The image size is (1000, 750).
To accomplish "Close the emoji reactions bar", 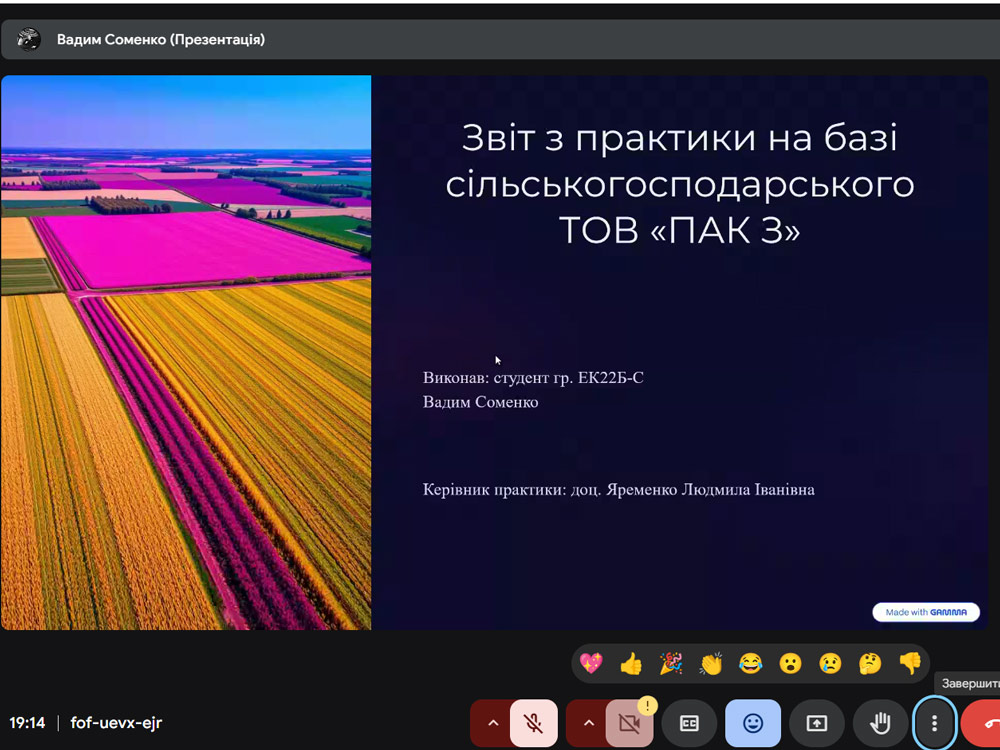I will (x=753, y=723).
